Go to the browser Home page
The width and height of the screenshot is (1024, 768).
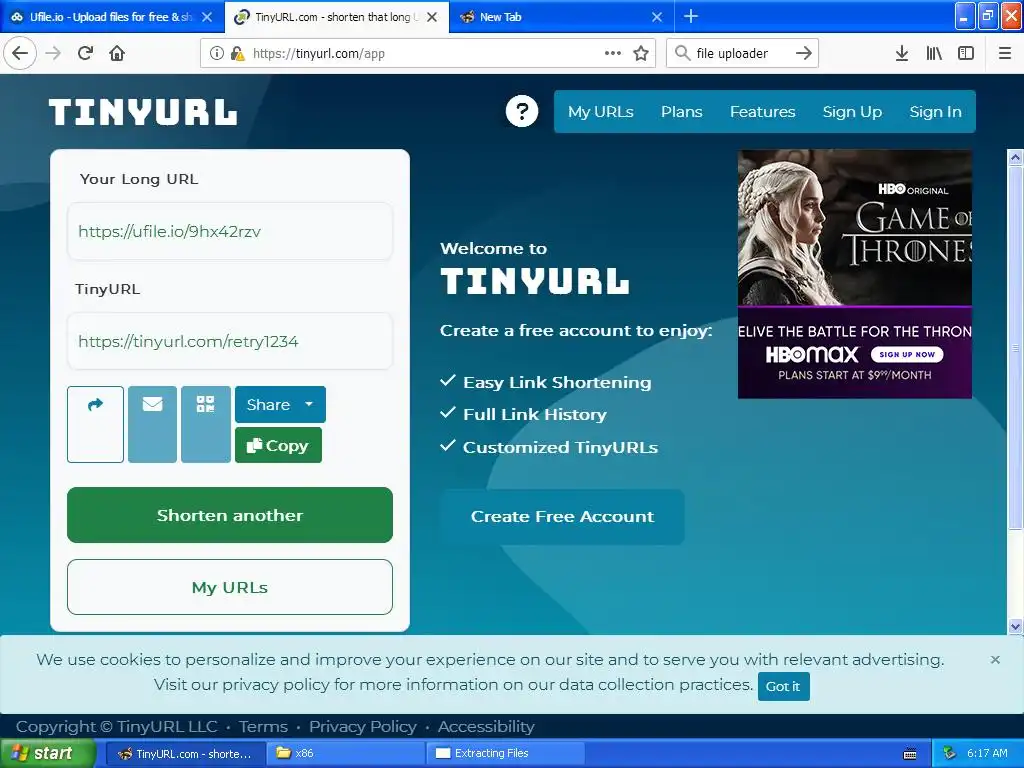117,54
